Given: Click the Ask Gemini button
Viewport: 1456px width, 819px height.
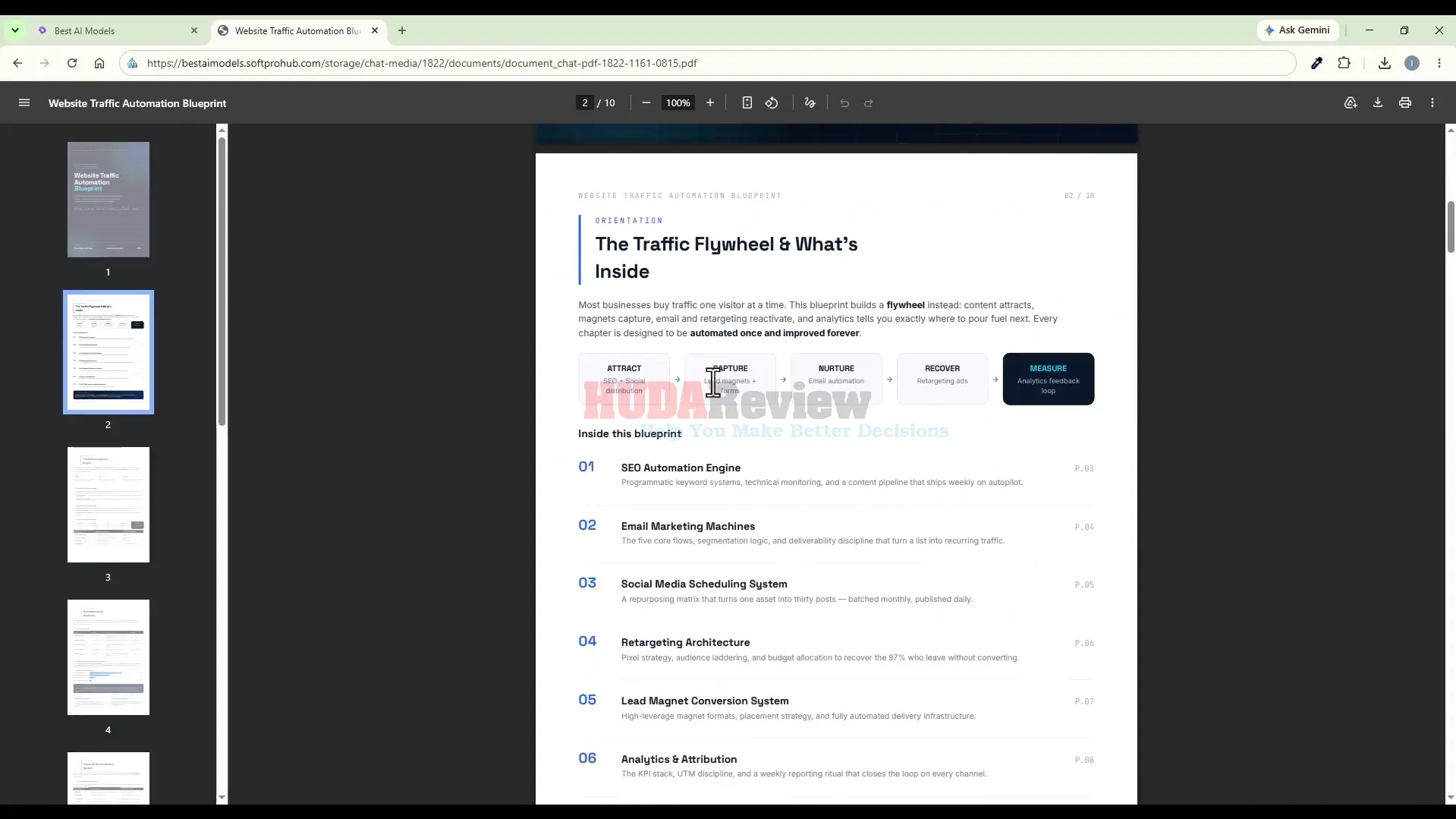Looking at the screenshot, I should (1297, 30).
